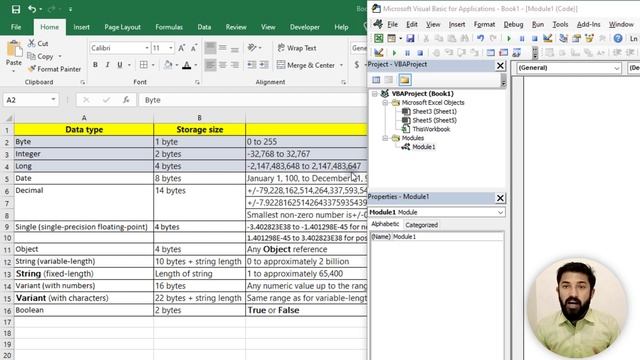Open the Excel Page Layout tab
The height and width of the screenshot is (360, 640).
tap(122, 27)
